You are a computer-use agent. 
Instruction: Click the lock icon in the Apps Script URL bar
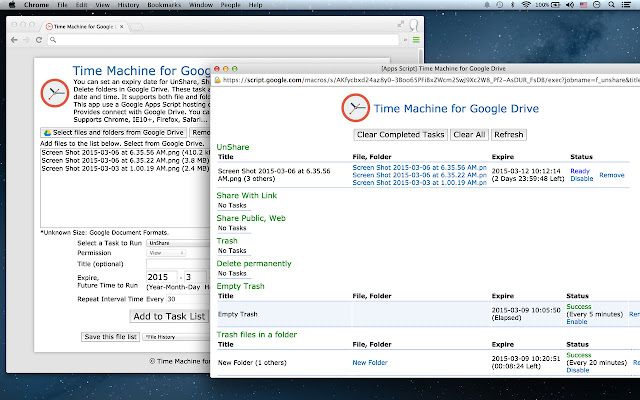pos(218,80)
